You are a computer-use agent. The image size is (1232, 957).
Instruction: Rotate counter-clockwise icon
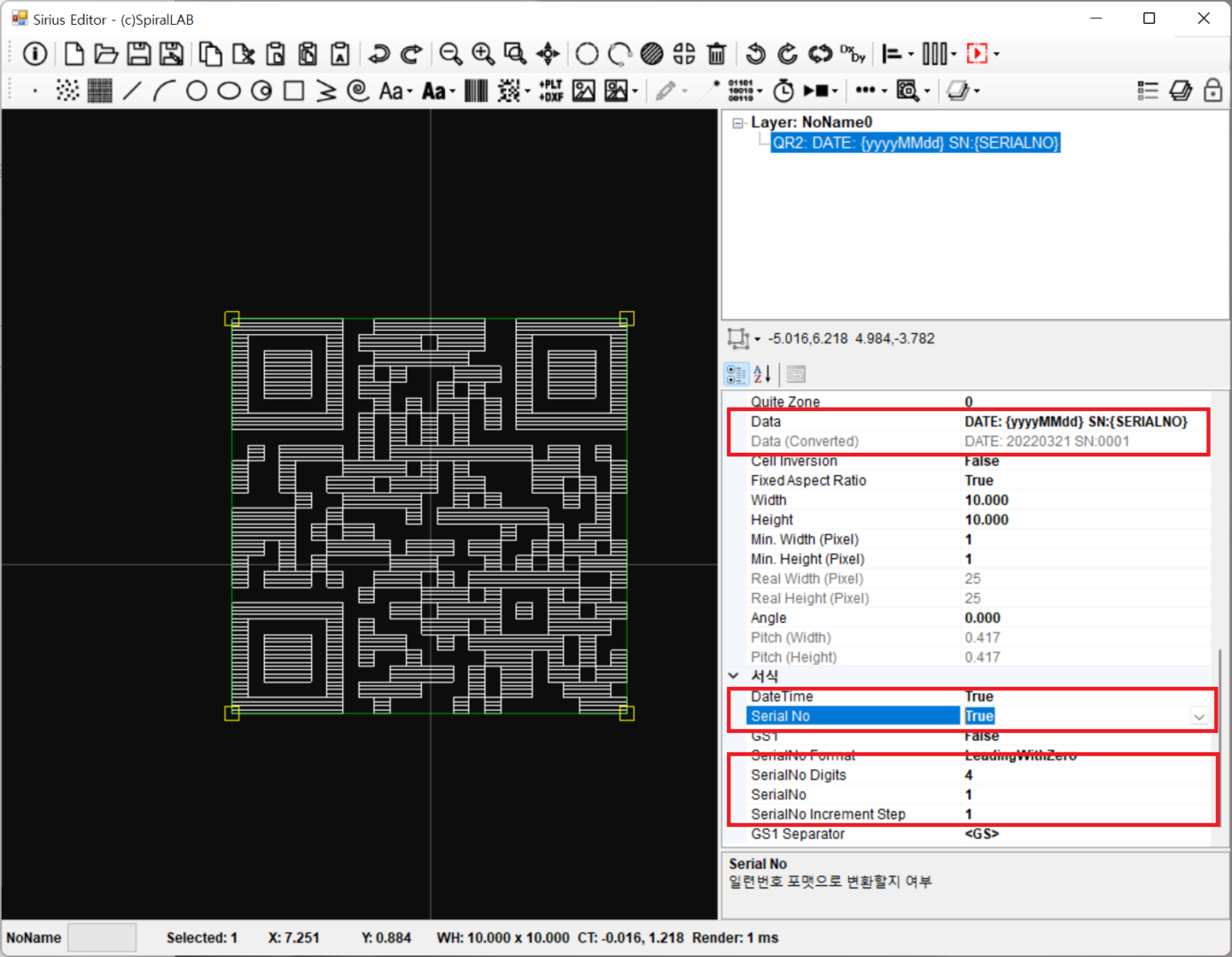(x=755, y=54)
